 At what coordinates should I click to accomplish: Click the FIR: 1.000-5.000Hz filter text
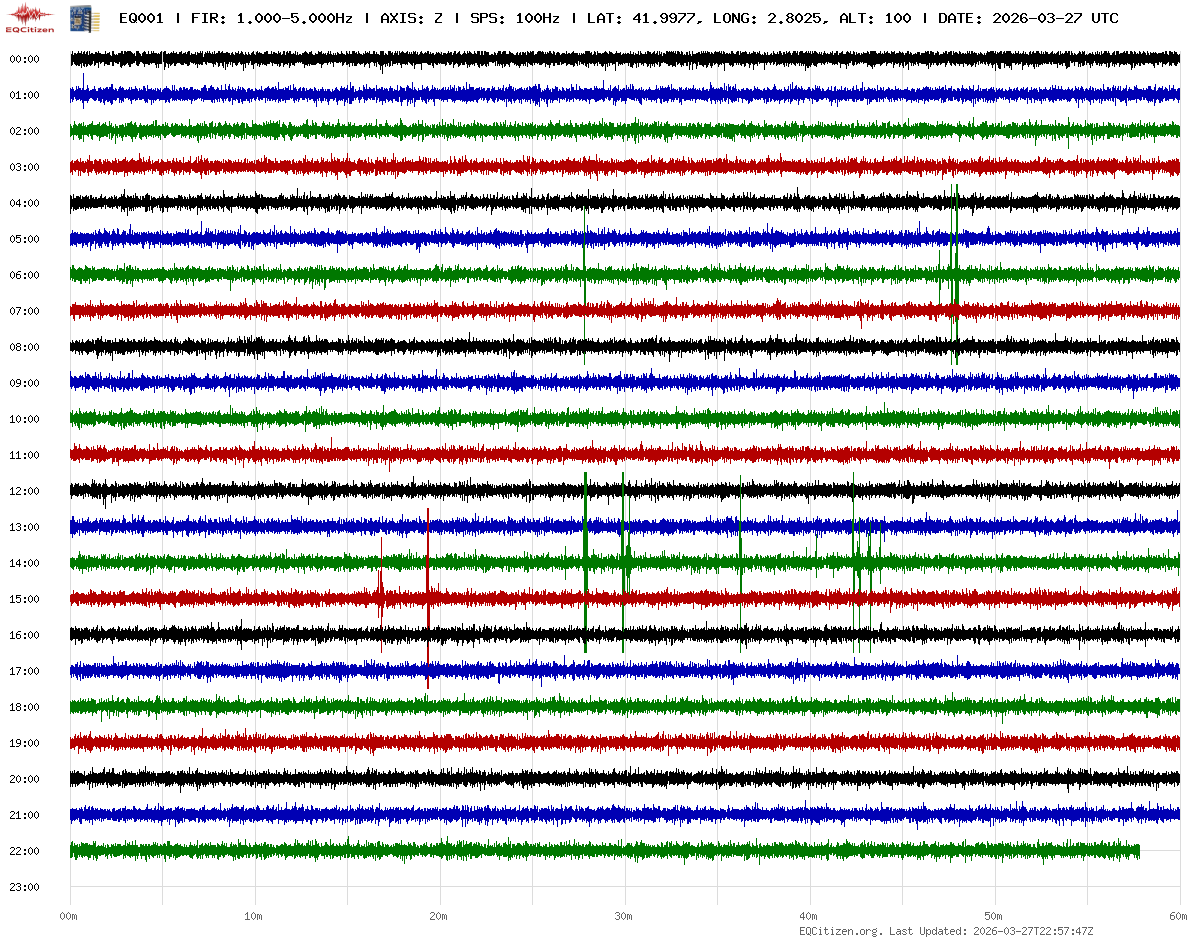point(272,18)
